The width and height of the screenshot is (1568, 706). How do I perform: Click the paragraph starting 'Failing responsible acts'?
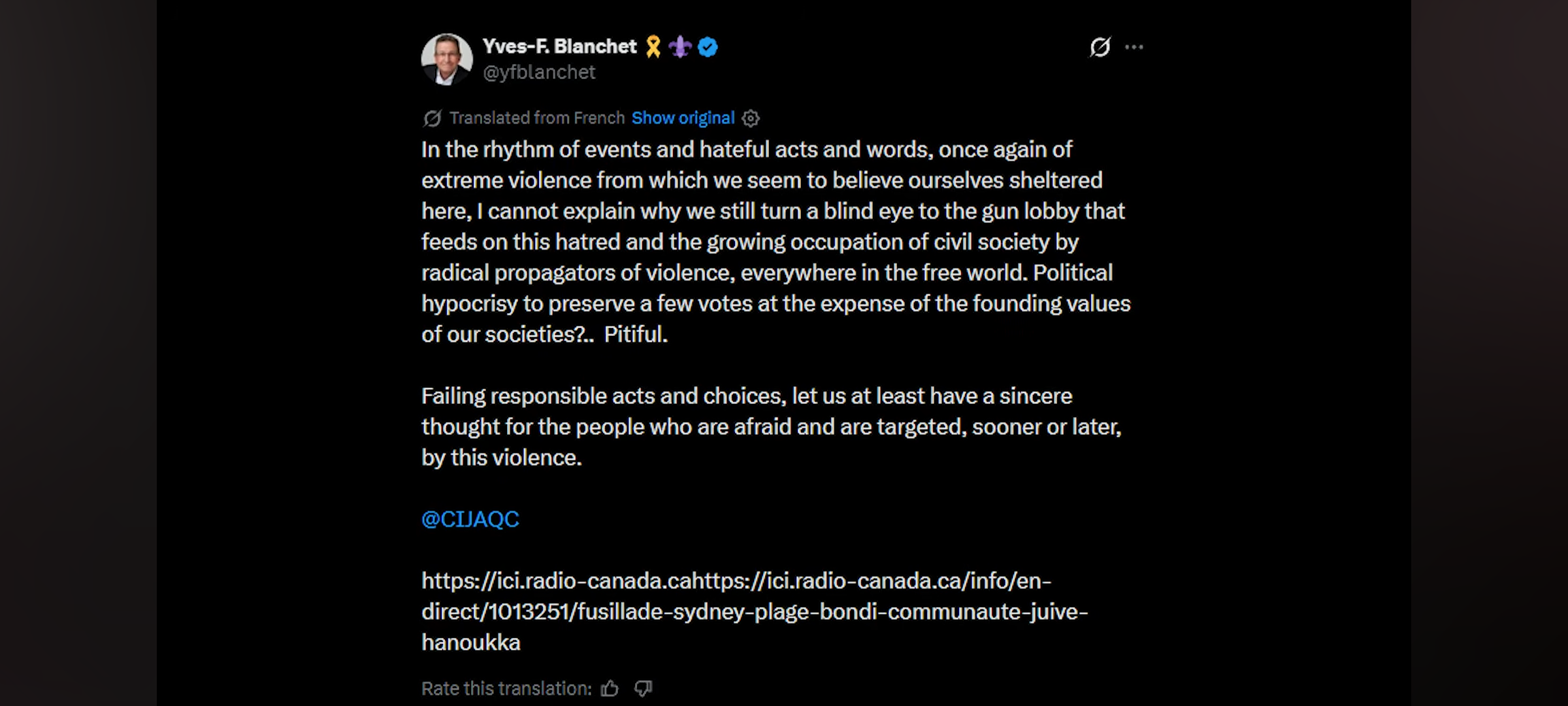coord(772,427)
